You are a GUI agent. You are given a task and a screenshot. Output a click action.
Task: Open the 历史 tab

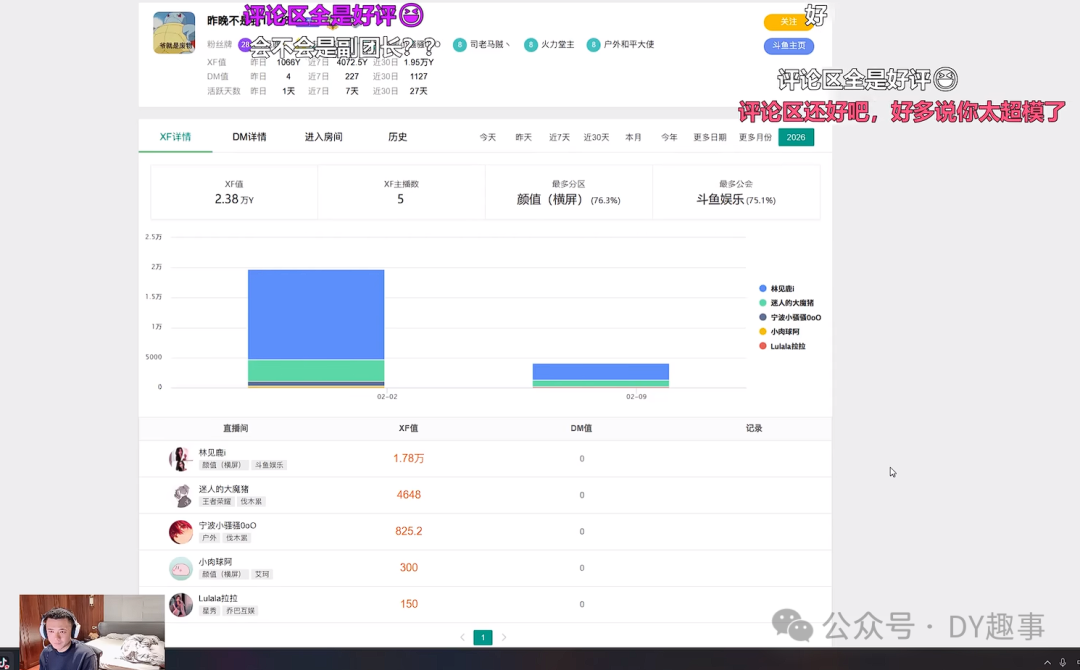(397, 137)
